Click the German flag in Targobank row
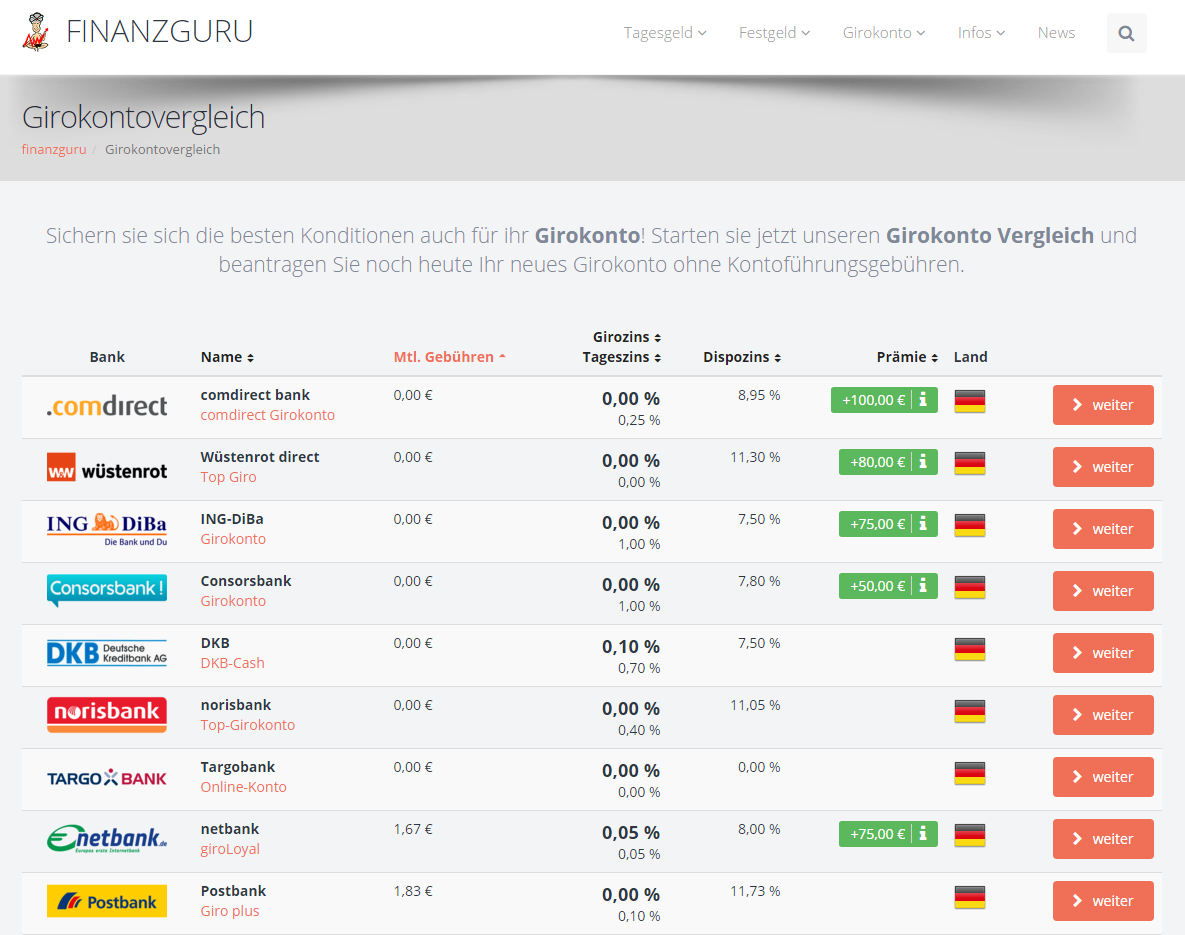Viewport: 1185px width, 935px height. pos(970,773)
